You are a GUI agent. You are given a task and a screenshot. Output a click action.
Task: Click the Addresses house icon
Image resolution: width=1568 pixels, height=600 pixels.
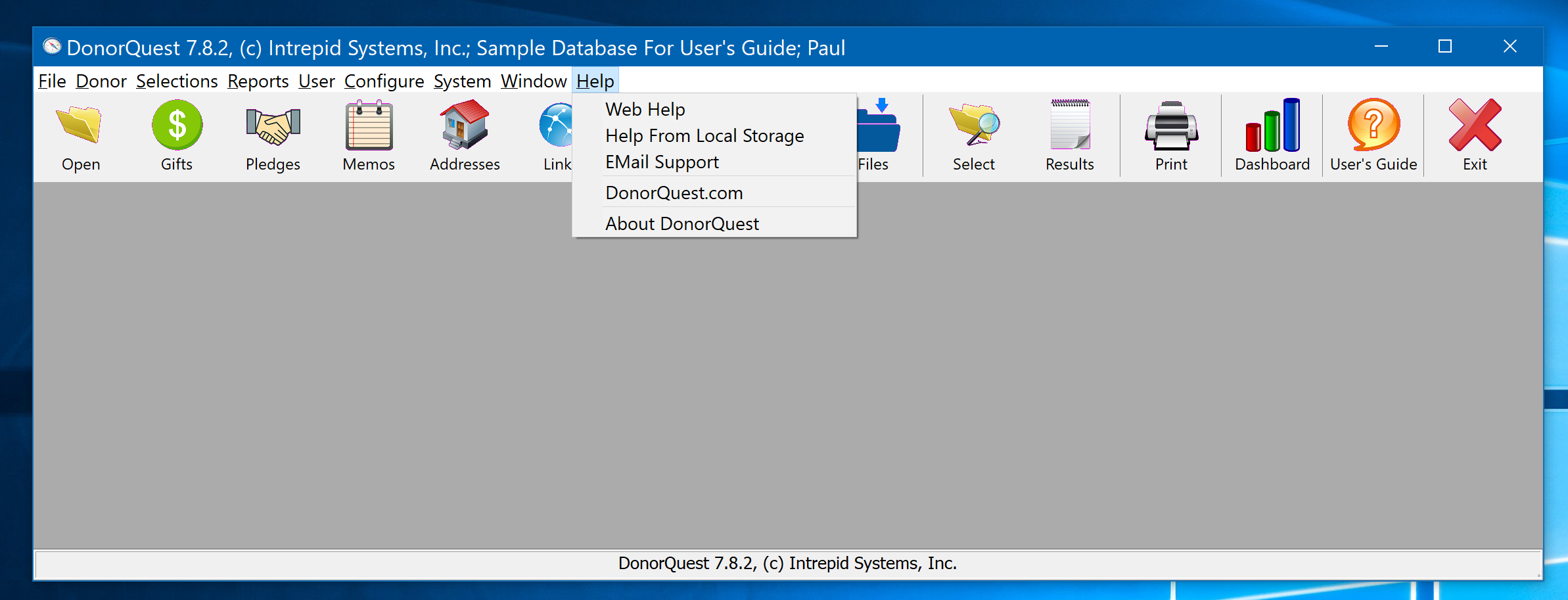(x=465, y=125)
